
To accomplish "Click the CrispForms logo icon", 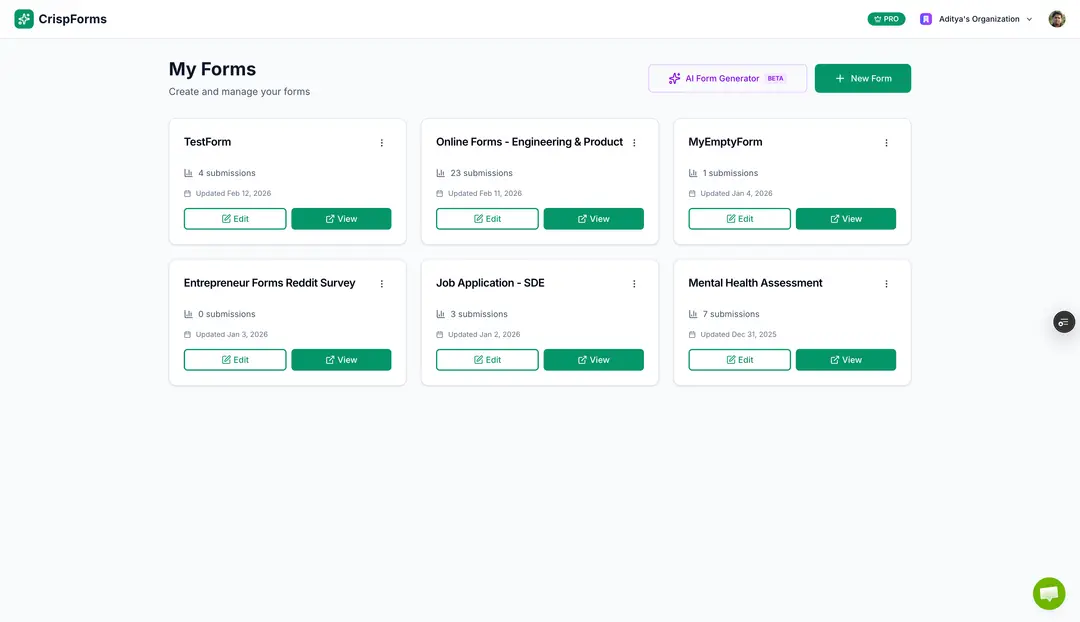I will [24, 19].
